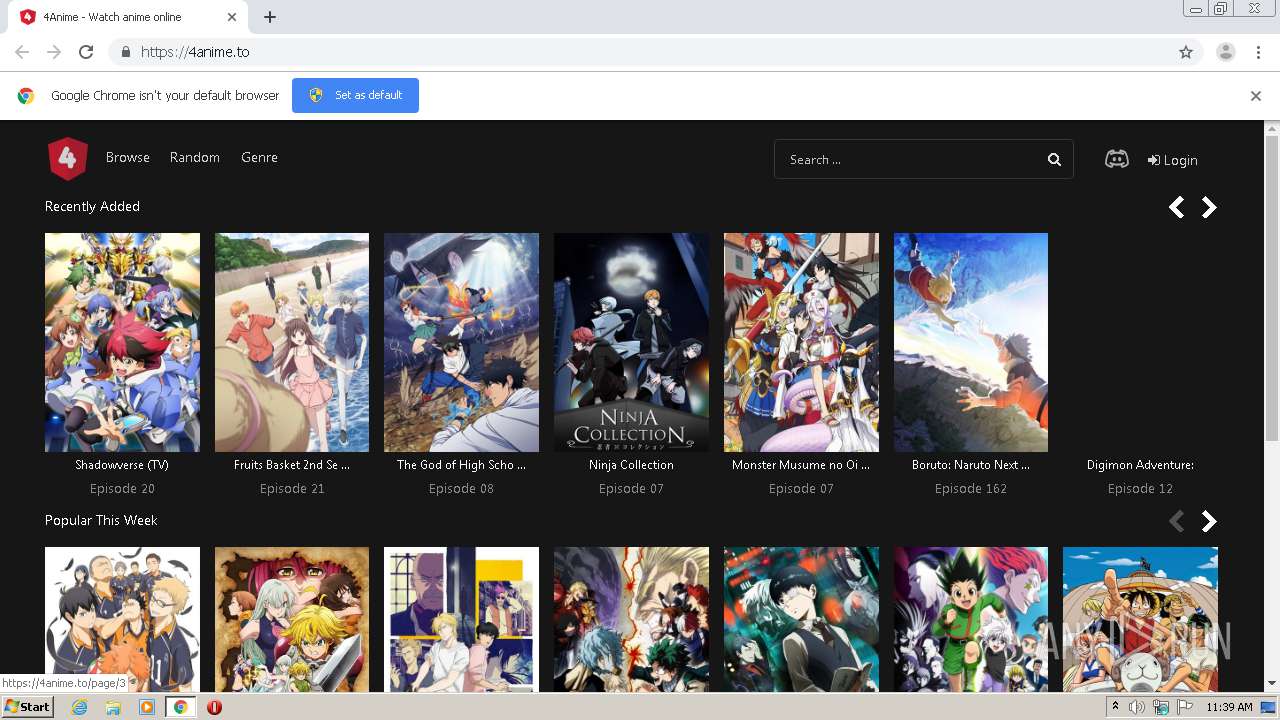Click Ninja Collection title text
Image resolution: width=1280 pixels, height=720 pixels.
click(631, 465)
